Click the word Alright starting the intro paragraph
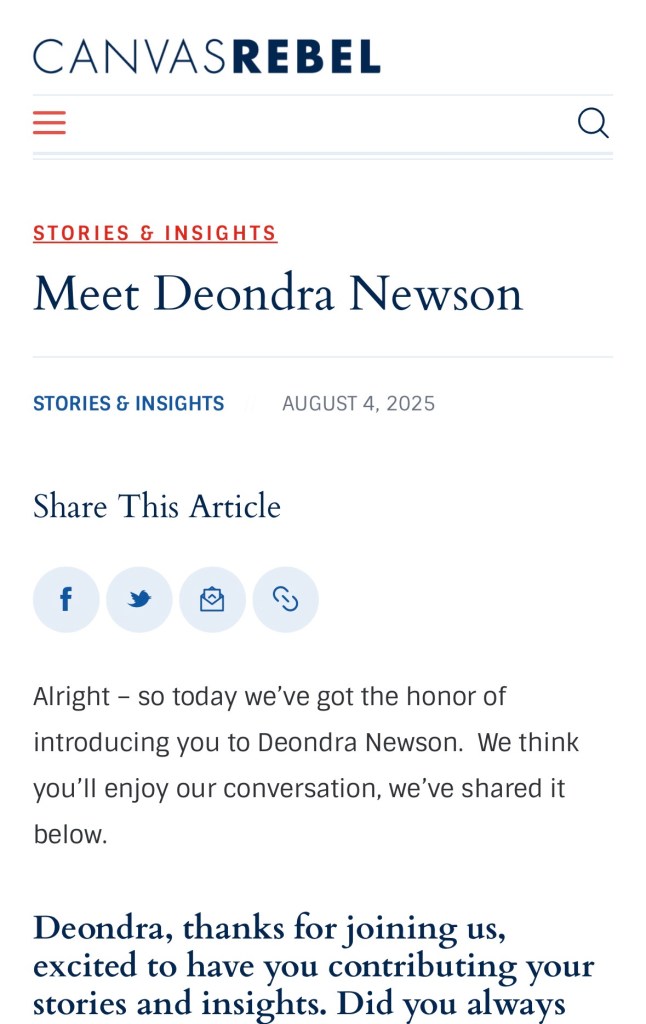This screenshot has height=1024, width=646. coord(71,696)
